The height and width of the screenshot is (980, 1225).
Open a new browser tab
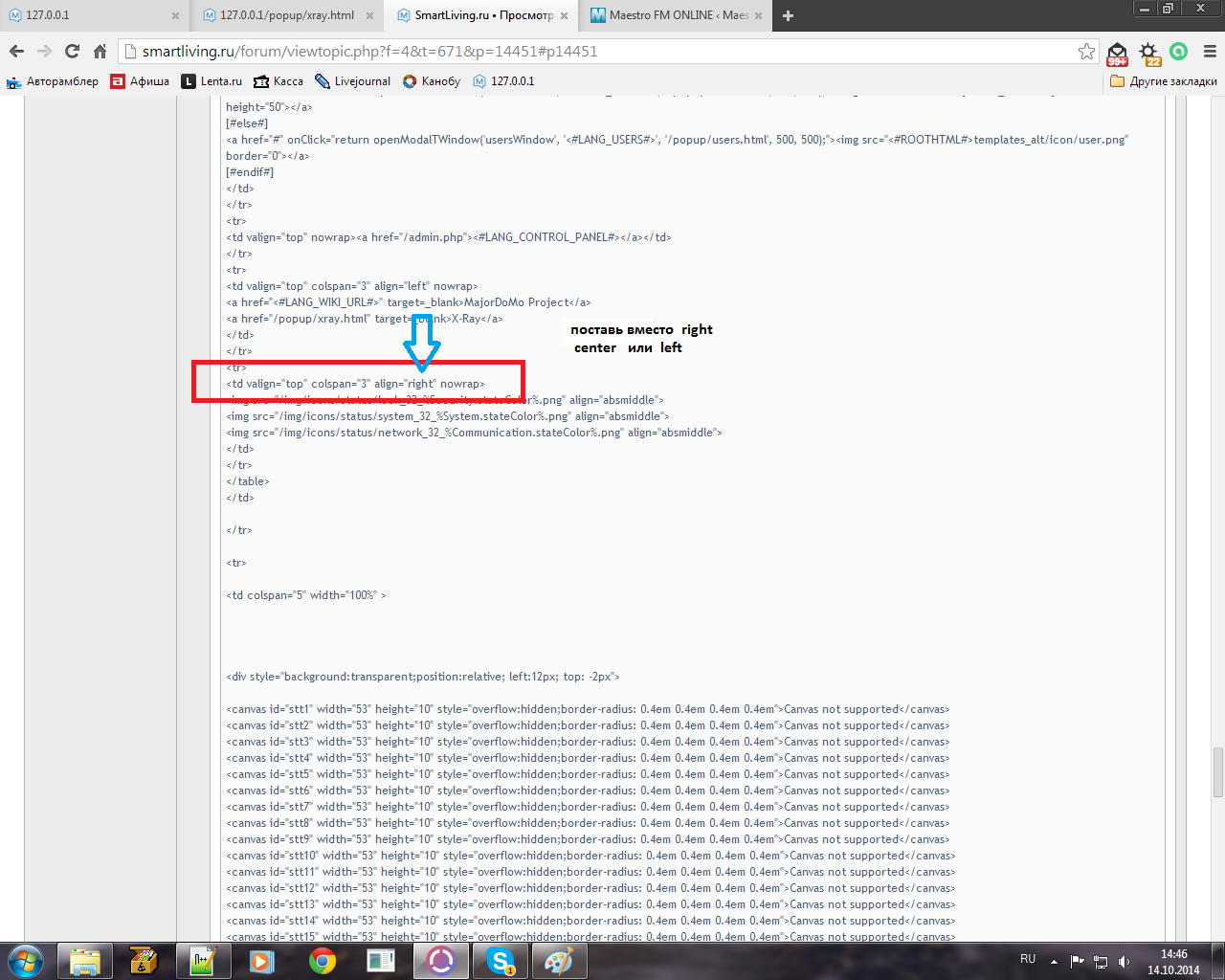click(788, 15)
